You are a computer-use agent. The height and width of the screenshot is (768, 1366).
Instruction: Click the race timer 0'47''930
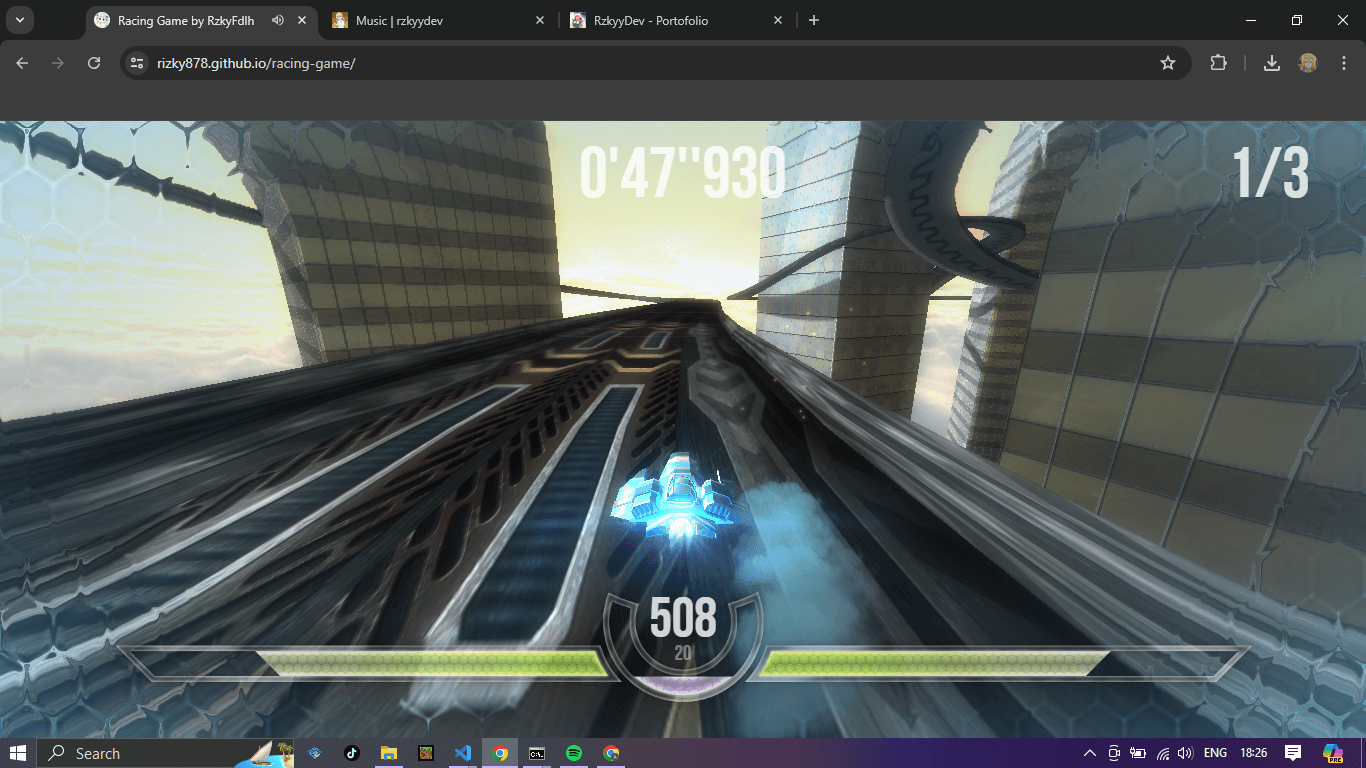(x=682, y=174)
